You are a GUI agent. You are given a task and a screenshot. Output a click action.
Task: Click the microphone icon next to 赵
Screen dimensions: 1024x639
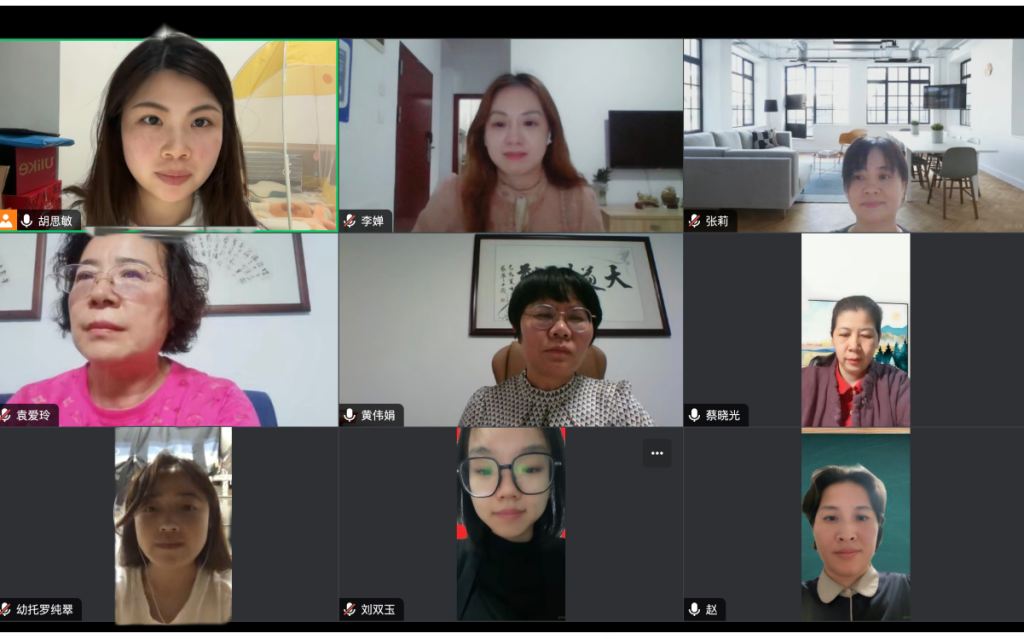(695, 610)
